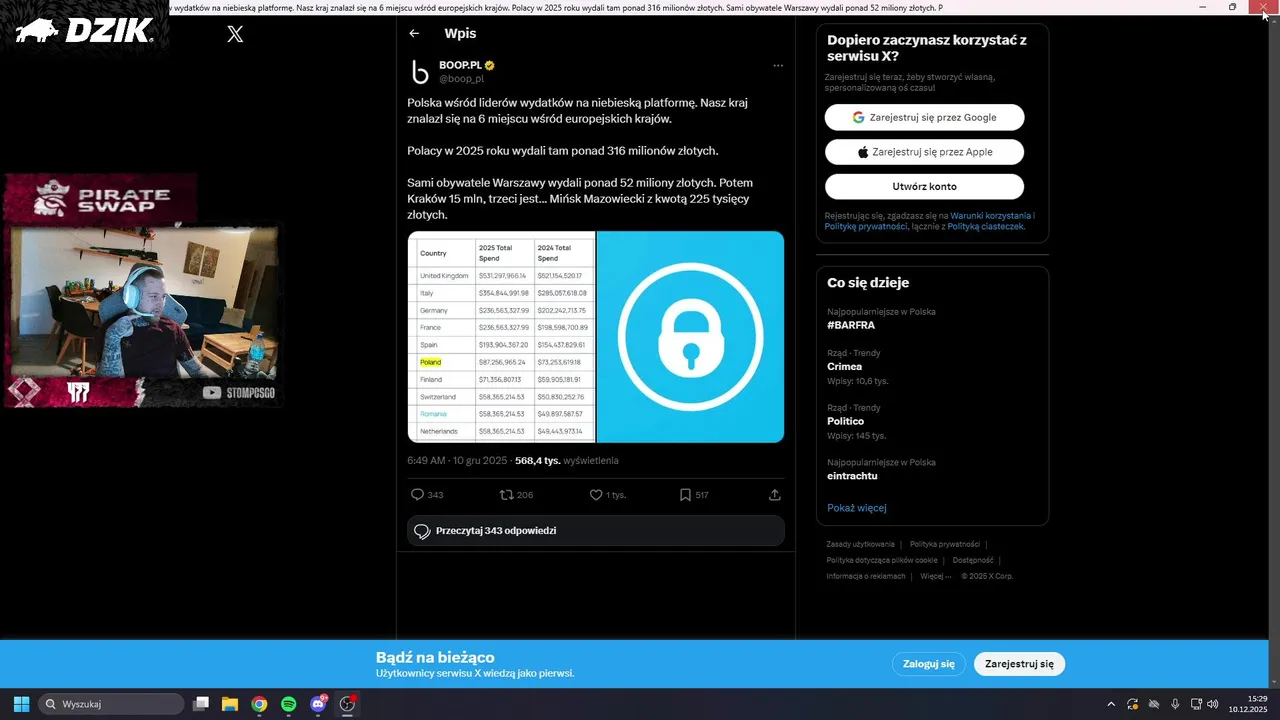Click the Pirate Swap banner
Viewport: 1280px width, 720px height.
tap(100, 198)
